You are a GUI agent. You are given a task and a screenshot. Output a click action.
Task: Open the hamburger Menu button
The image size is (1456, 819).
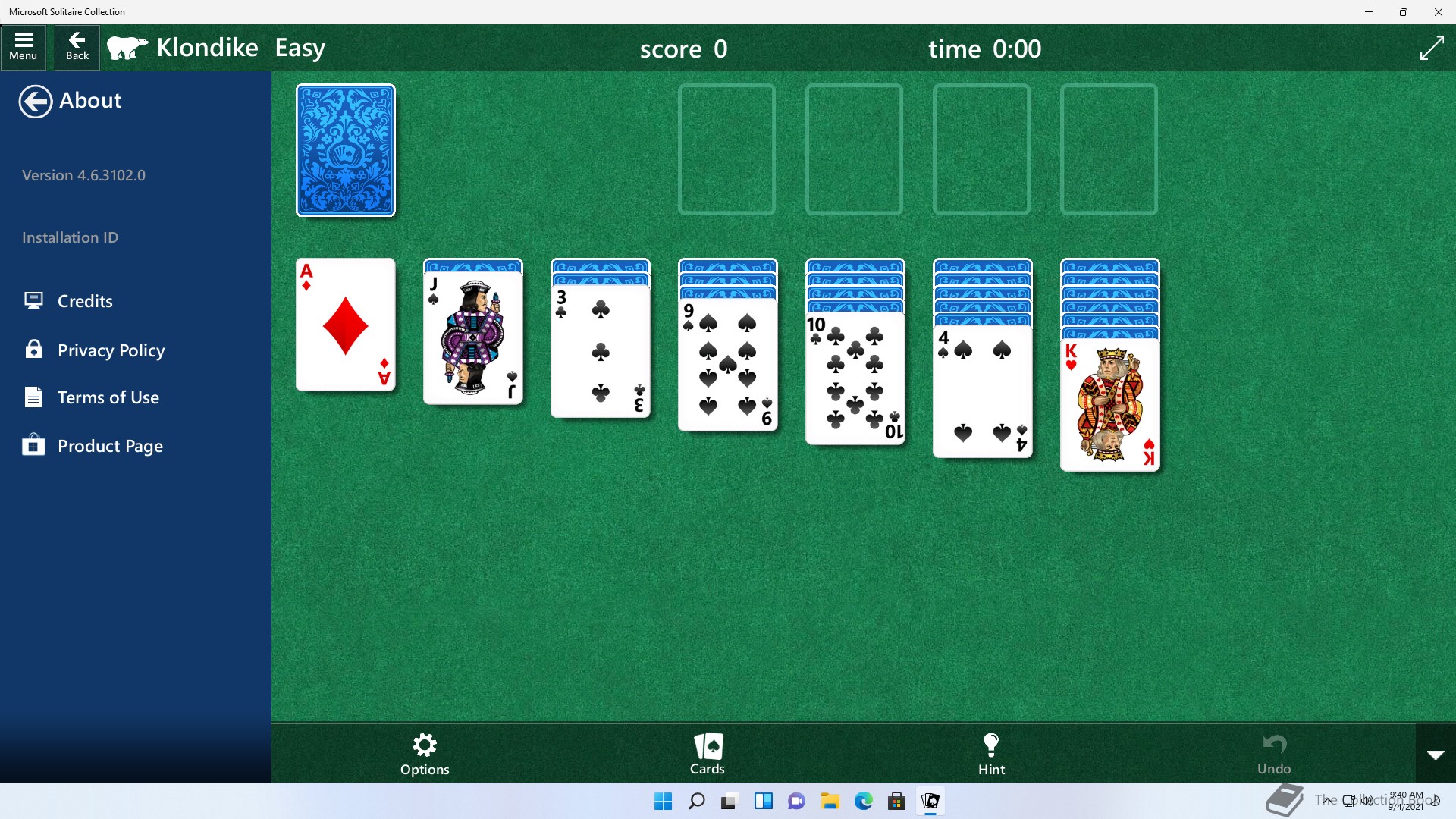24,48
